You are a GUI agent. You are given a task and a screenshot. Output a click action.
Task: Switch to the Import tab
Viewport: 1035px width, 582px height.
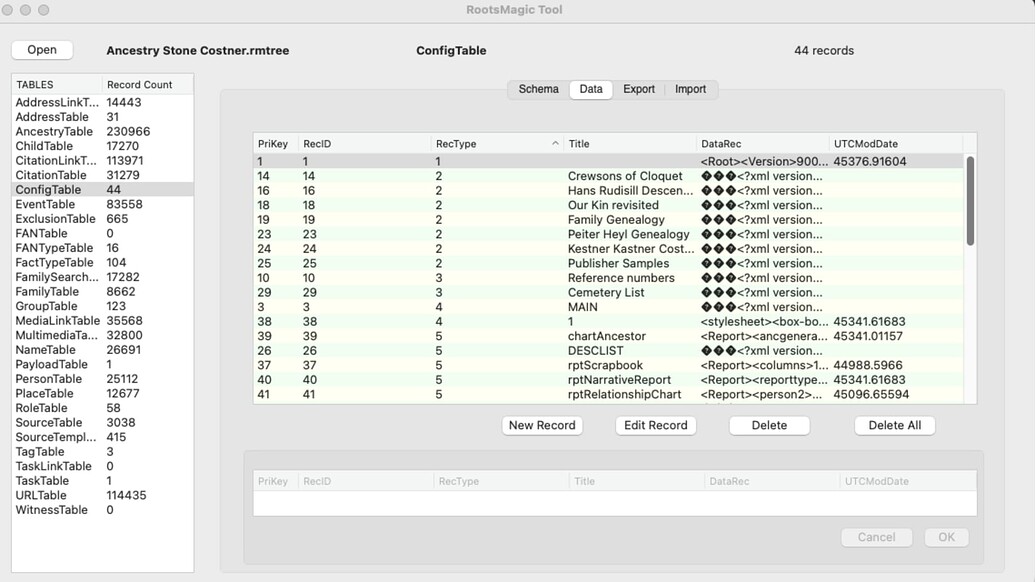coord(691,89)
